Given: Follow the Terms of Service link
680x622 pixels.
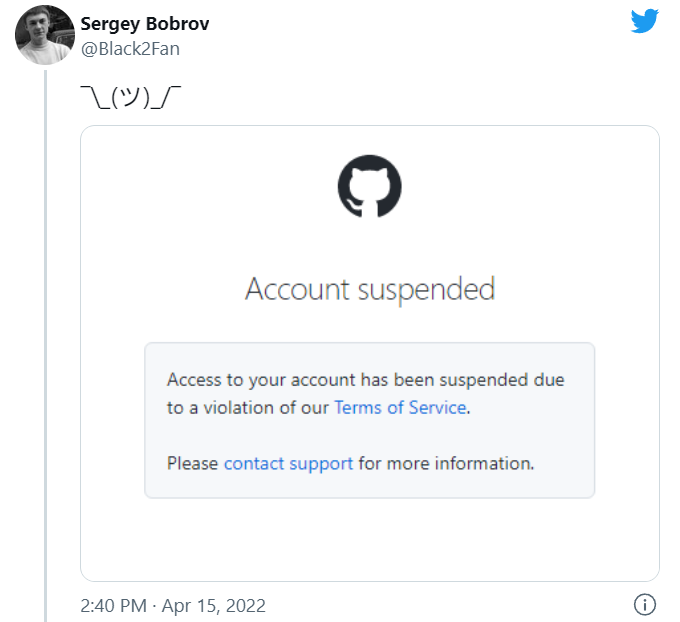Looking at the screenshot, I should click(x=400, y=408).
